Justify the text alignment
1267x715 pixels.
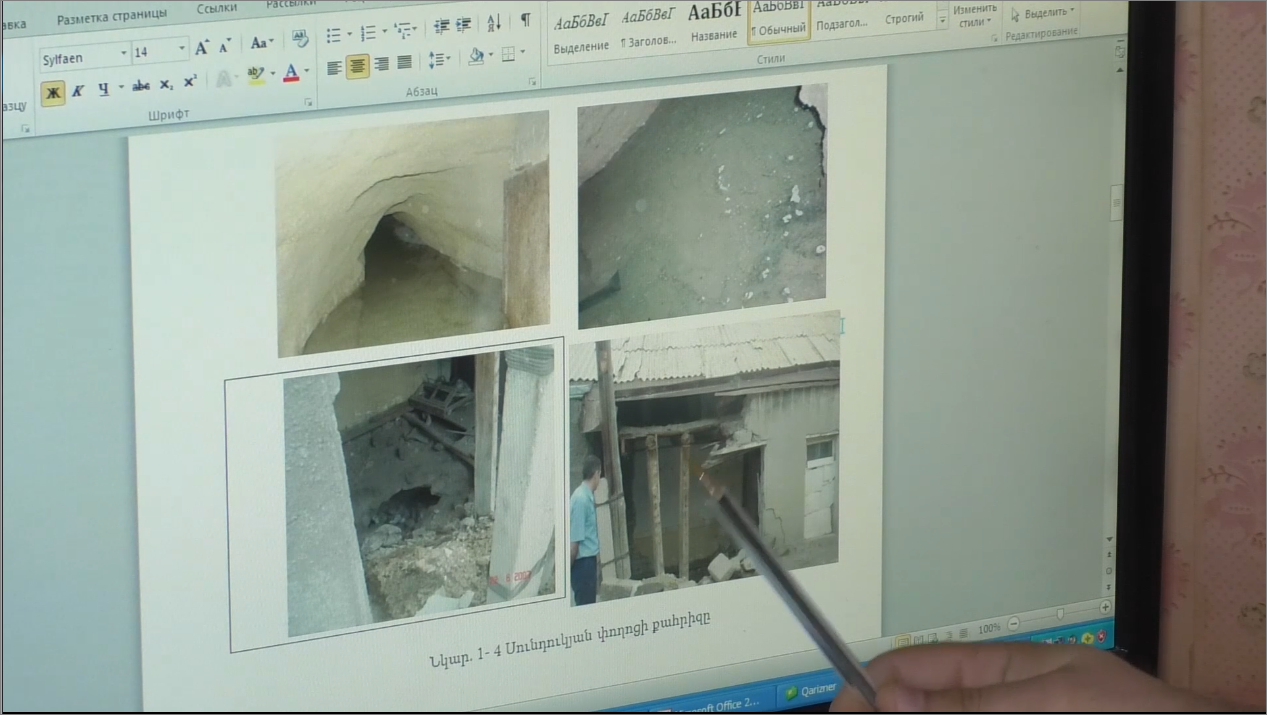click(x=404, y=63)
